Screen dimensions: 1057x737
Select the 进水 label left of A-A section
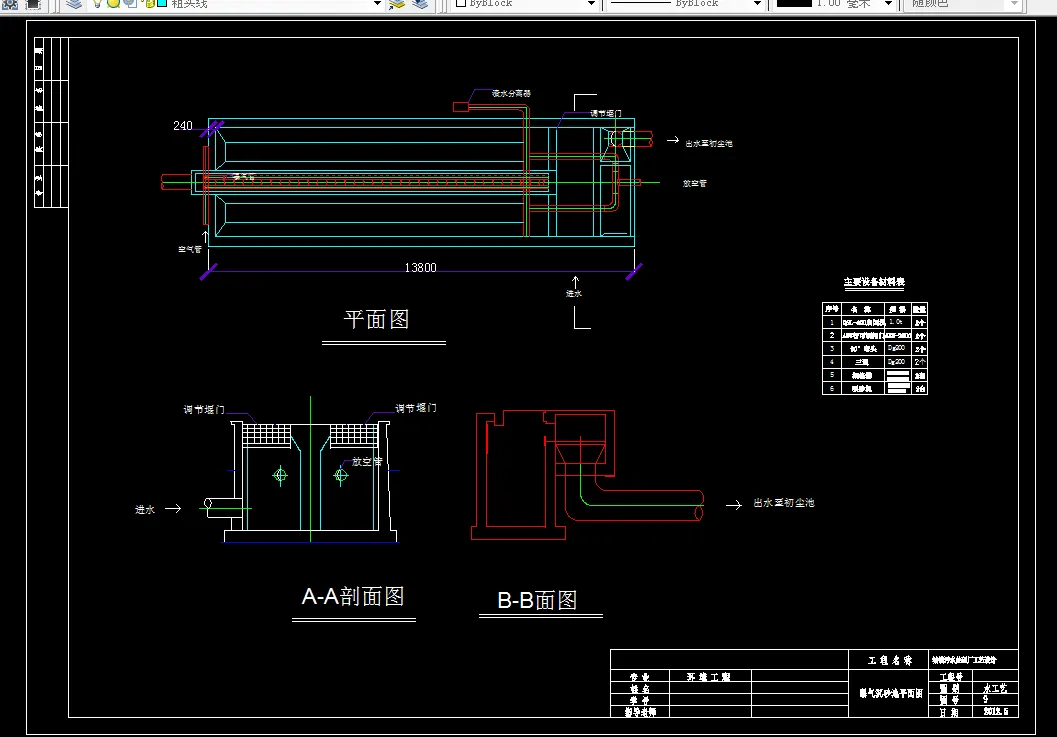pos(145,509)
